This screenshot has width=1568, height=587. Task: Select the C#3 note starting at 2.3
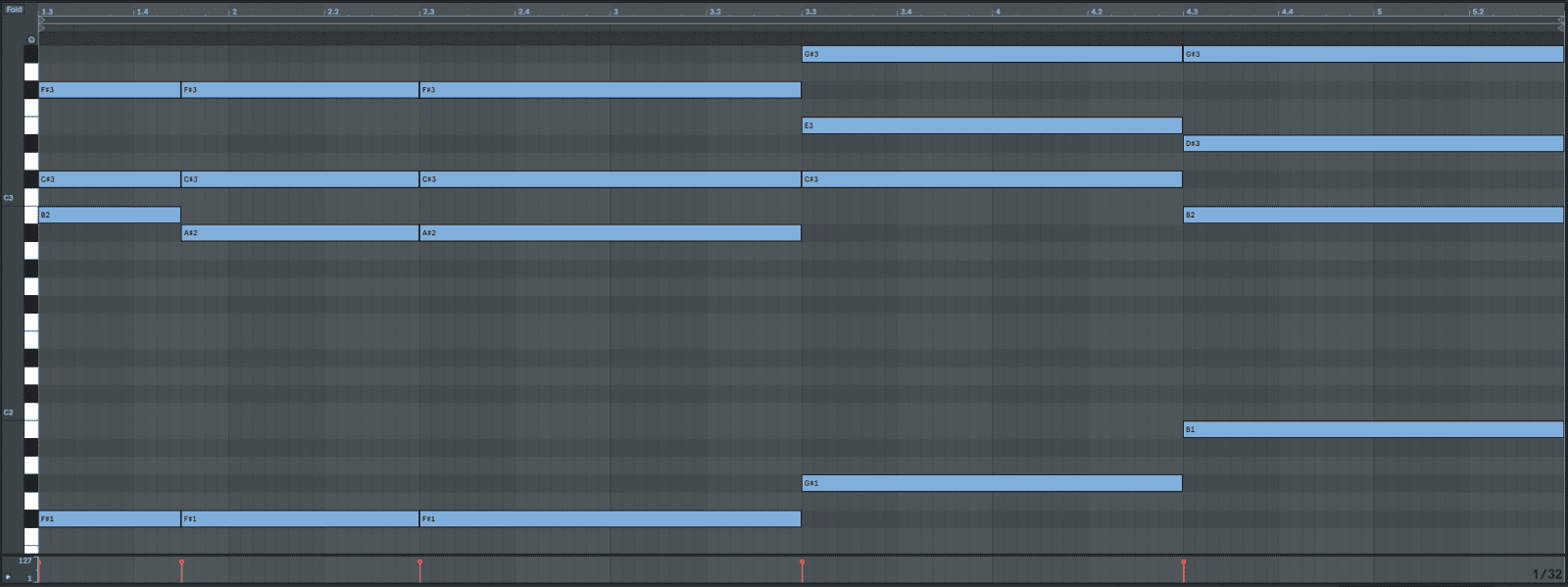click(611, 179)
